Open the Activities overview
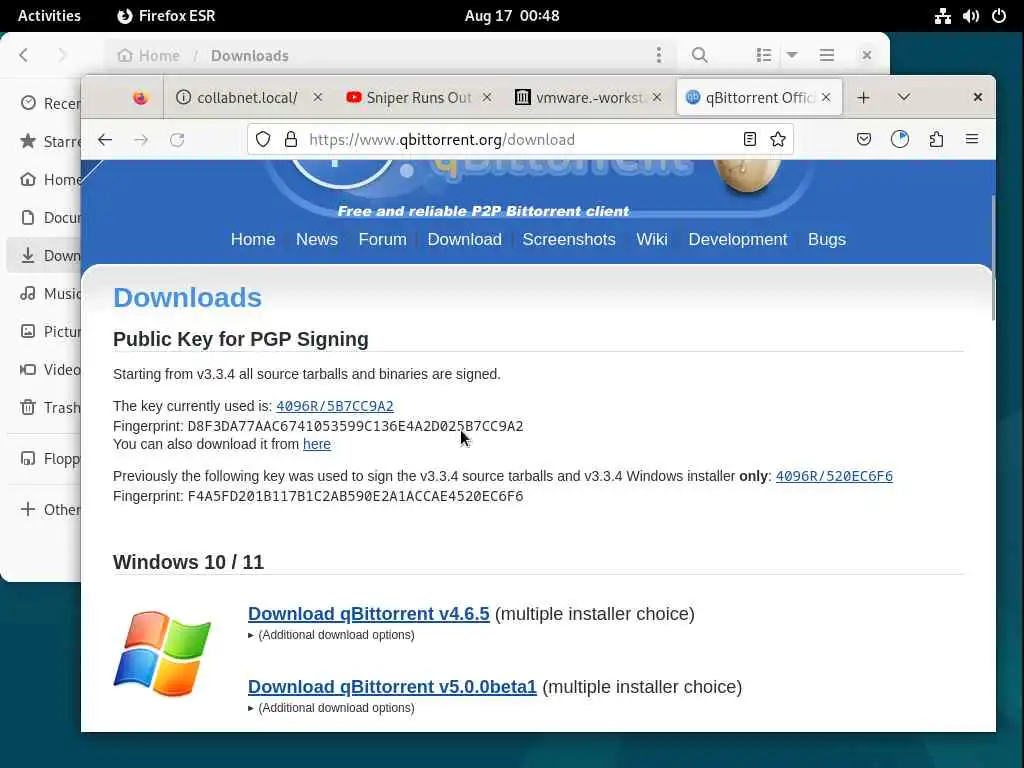1024x768 pixels. click(x=49, y=16)
